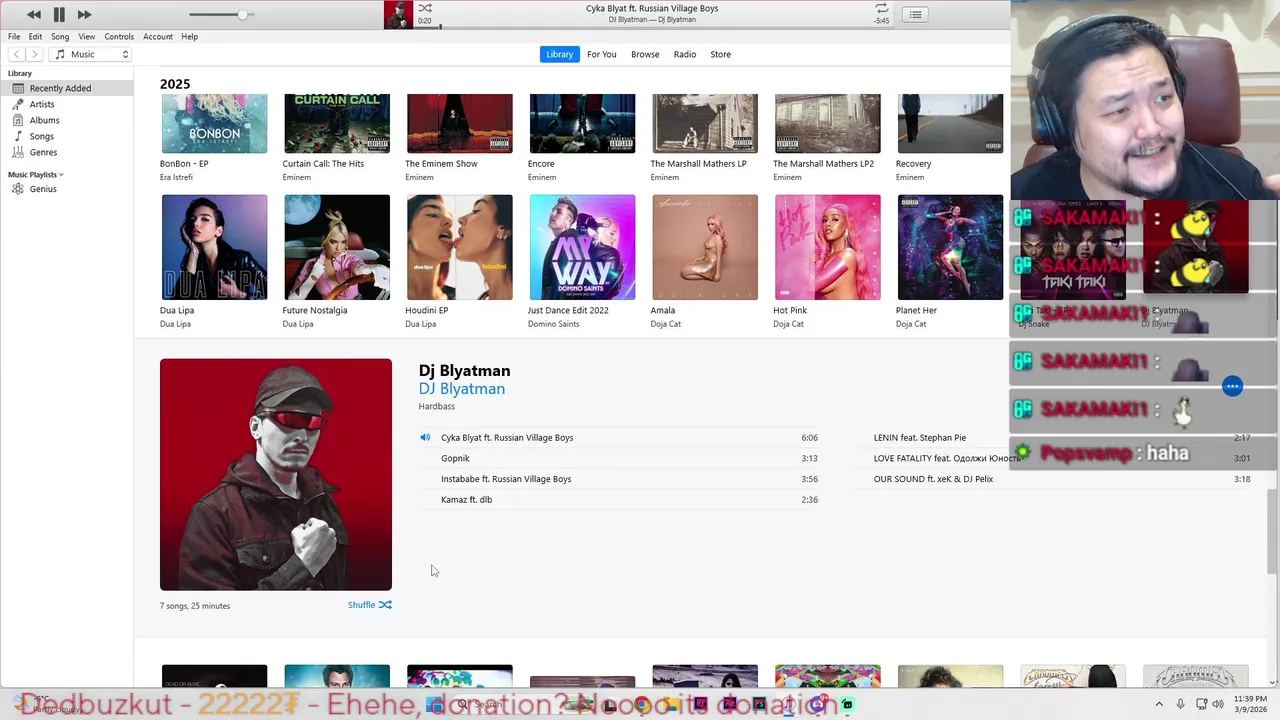Open the View menu
This screenshot has width=1280, height=720.
(x=87, y=36)
